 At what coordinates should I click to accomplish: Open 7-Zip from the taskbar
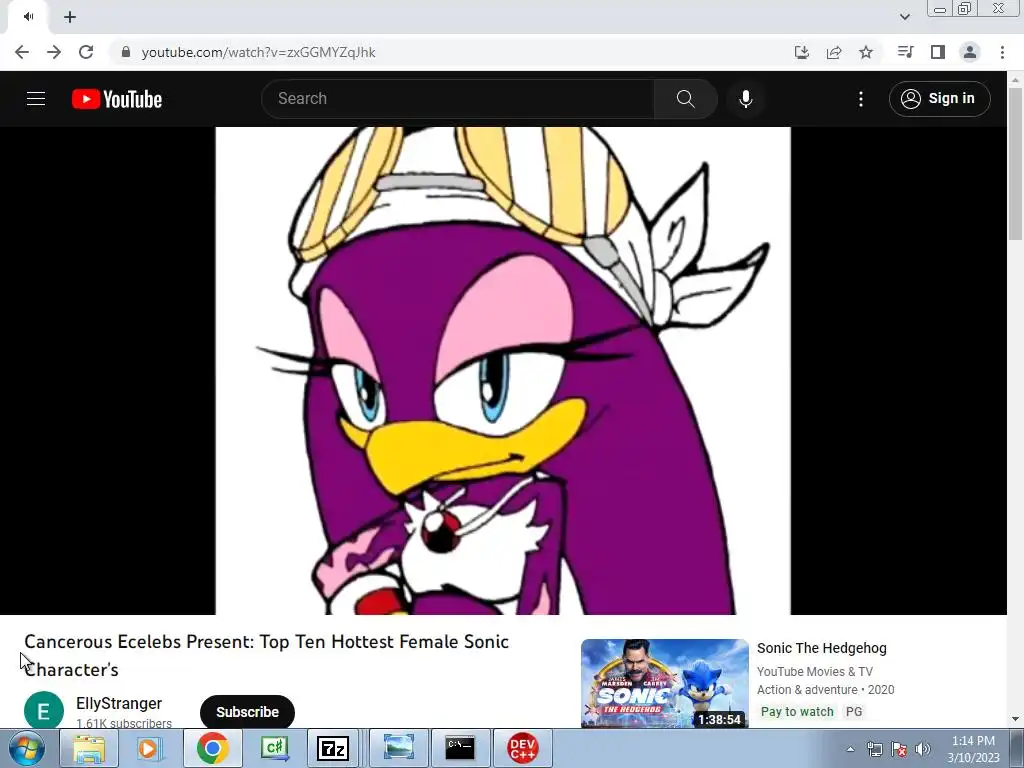tap(332, 748)
